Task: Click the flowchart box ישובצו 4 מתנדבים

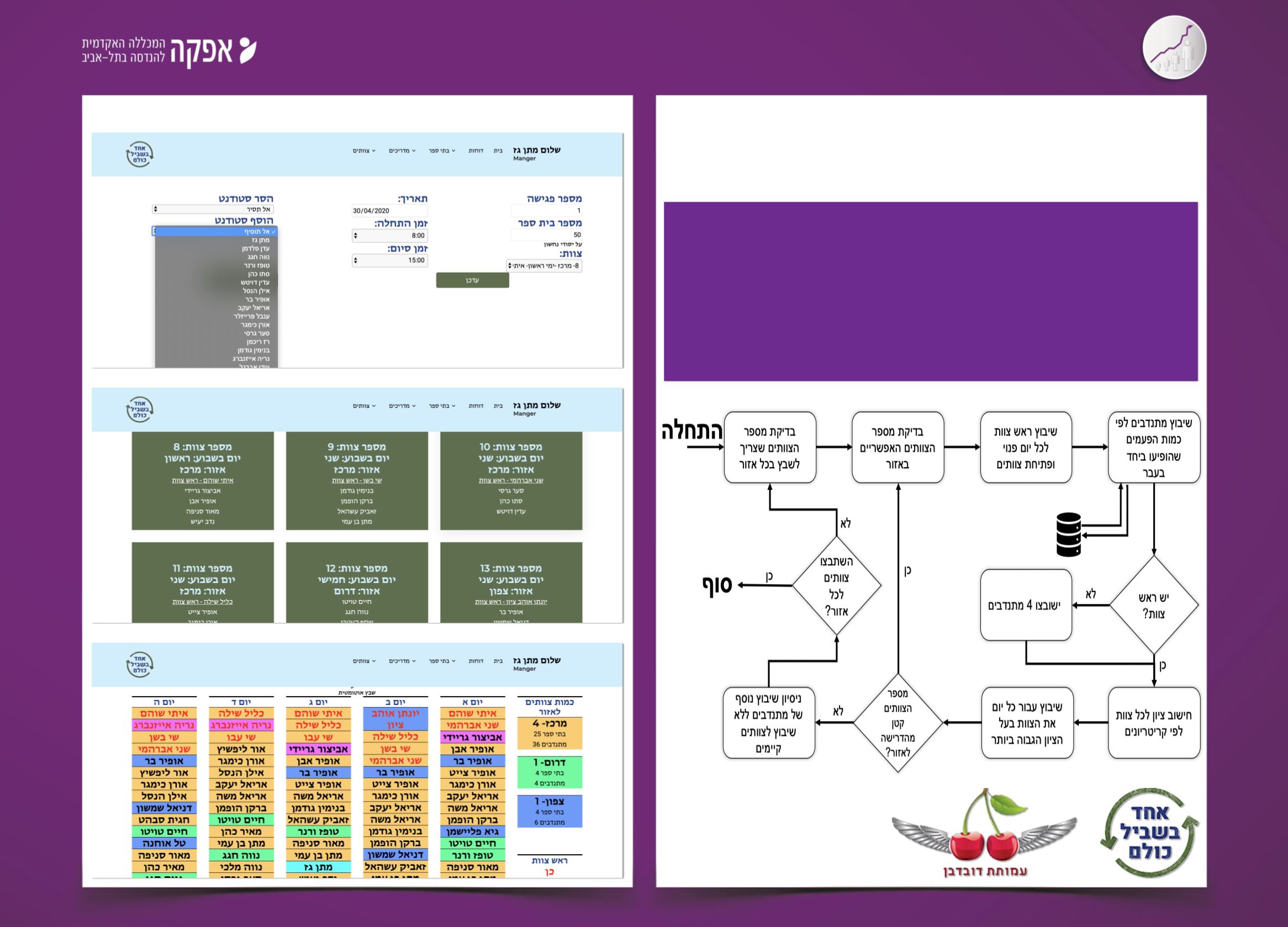Action: coord(1026,605)
